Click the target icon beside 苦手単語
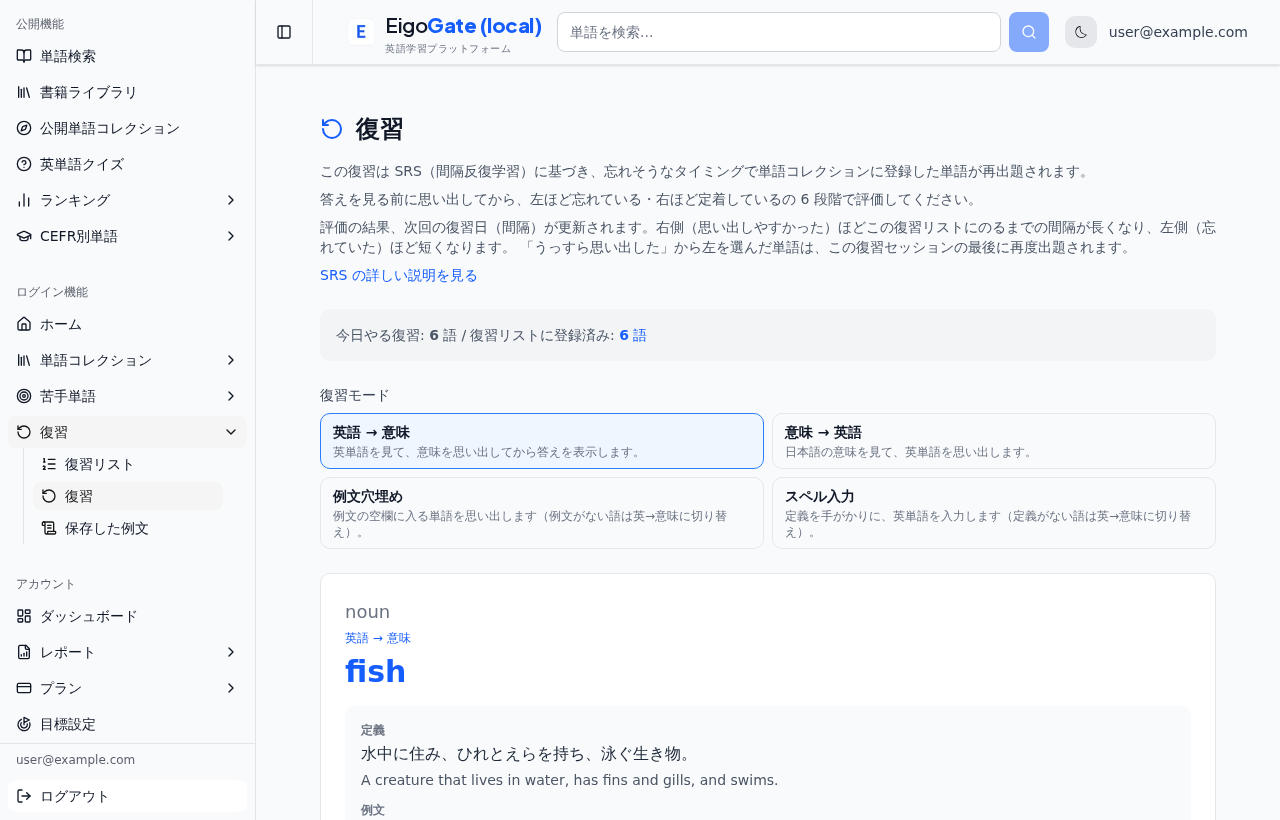The height and width of the screenshot is (820, 1280). 24,396
